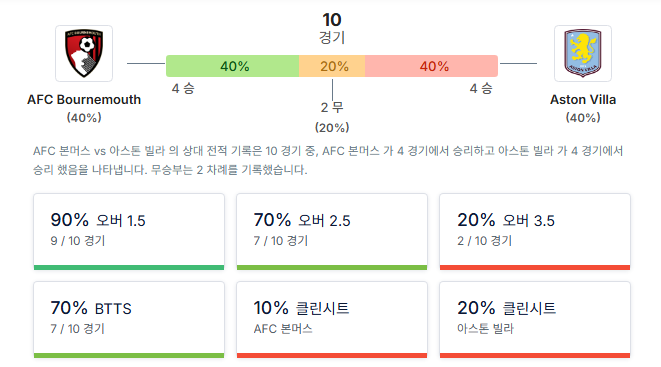Select the 90% 오버 1.5 stat card
The height and width of the screenshot is (367, 661).
[129, 232]
